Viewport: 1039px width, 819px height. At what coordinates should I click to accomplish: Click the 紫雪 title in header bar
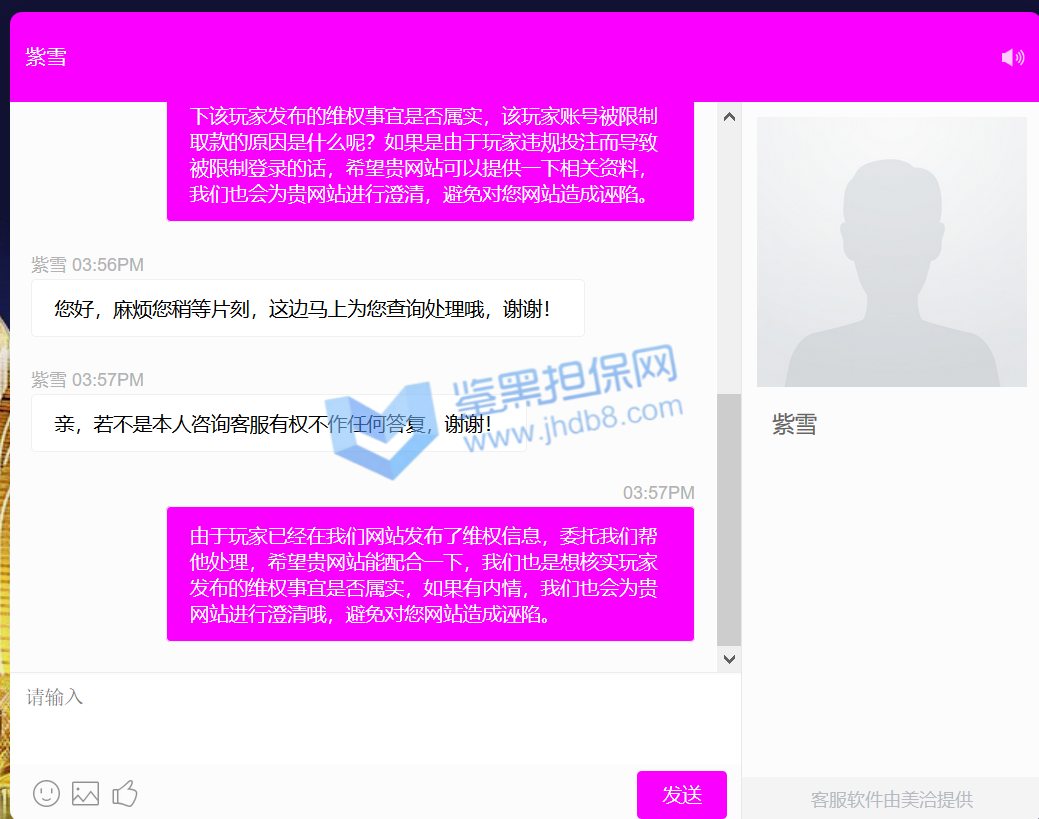46,57
